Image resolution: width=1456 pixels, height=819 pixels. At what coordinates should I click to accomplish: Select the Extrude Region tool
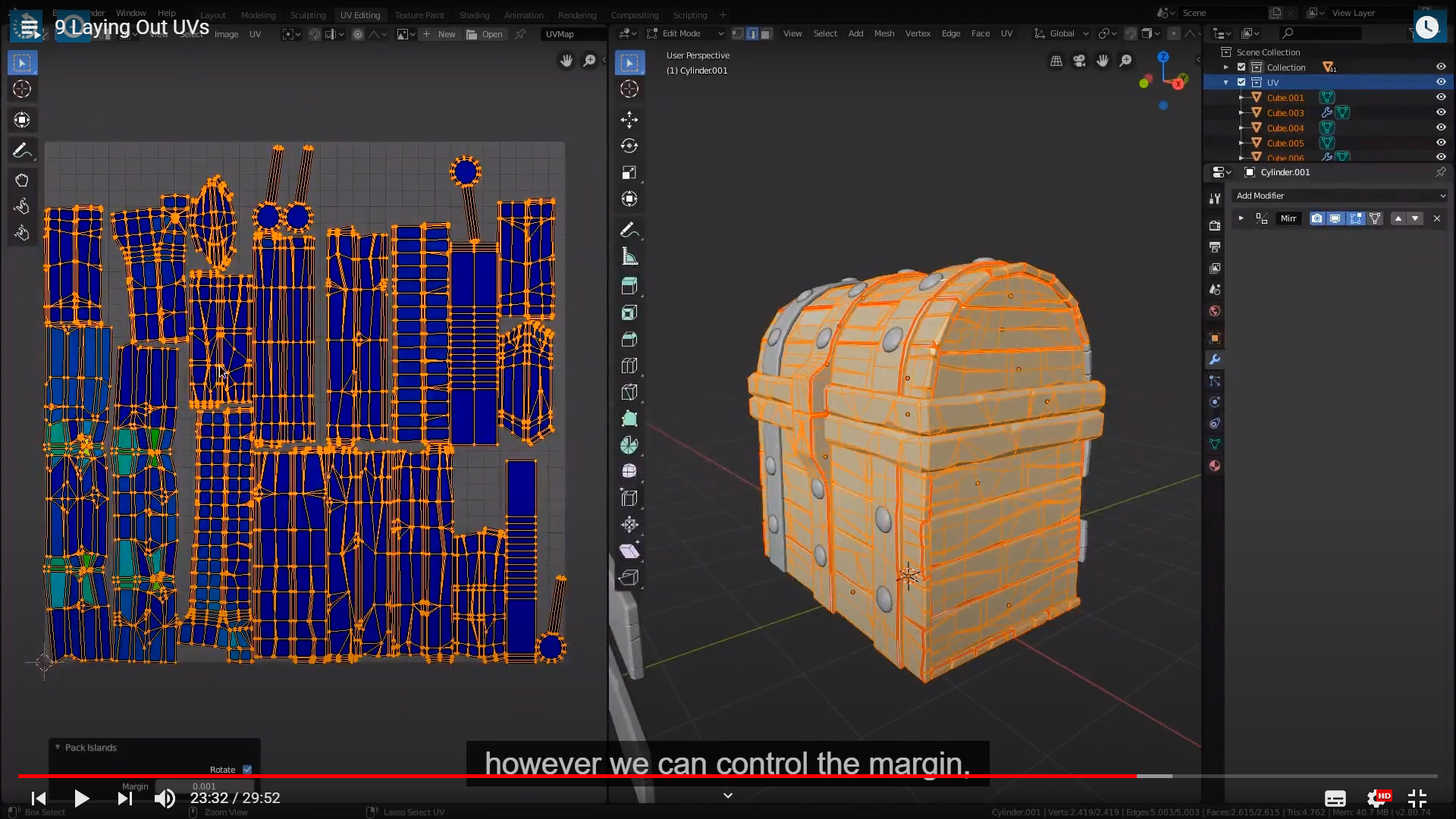click(x=629, y=286)
